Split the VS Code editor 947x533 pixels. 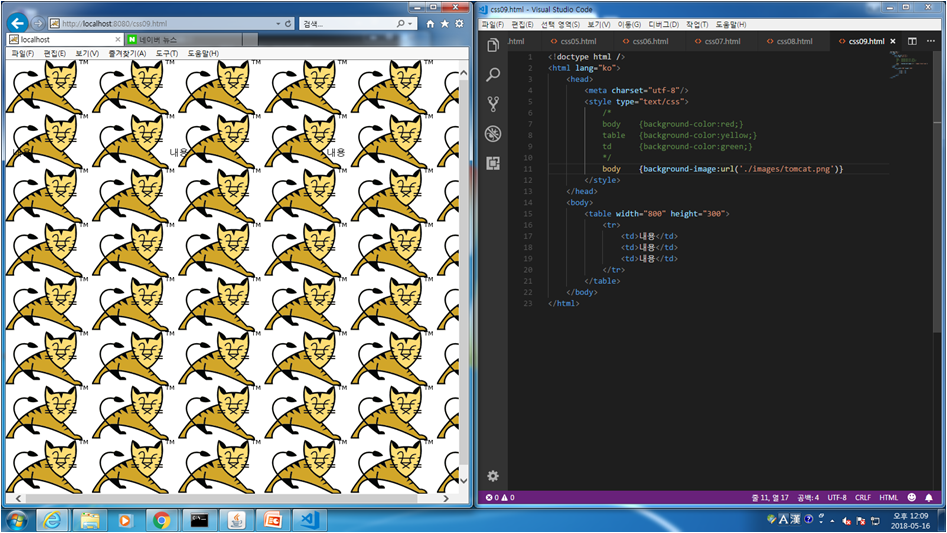[x=912, y=41]
